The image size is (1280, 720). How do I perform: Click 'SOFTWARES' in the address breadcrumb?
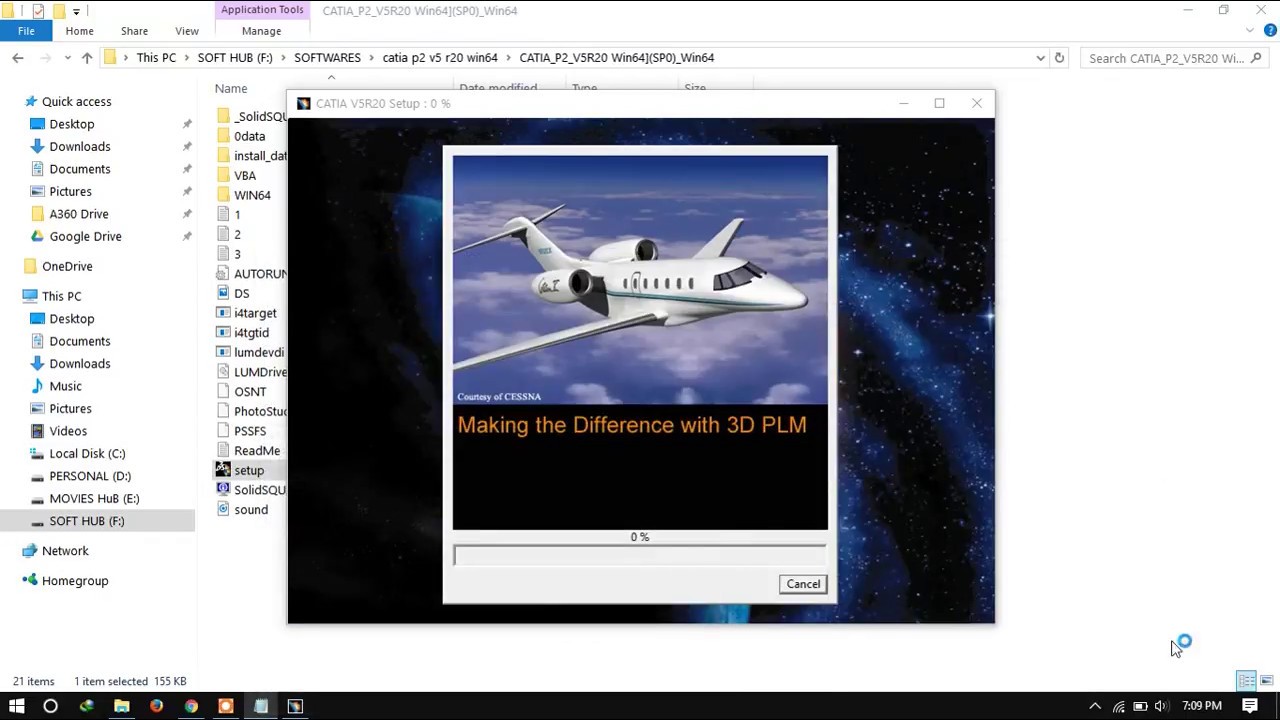(x=327, y=58)
